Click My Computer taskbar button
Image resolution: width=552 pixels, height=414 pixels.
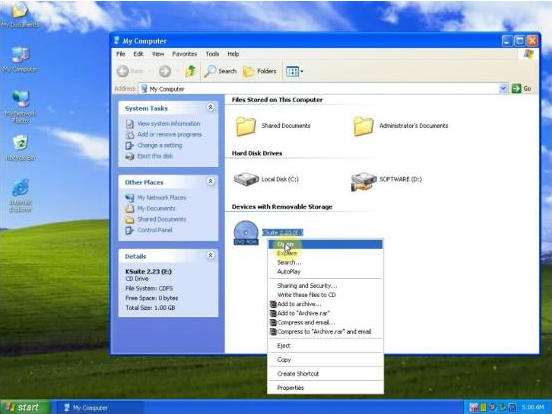click(x=100, y=407)
